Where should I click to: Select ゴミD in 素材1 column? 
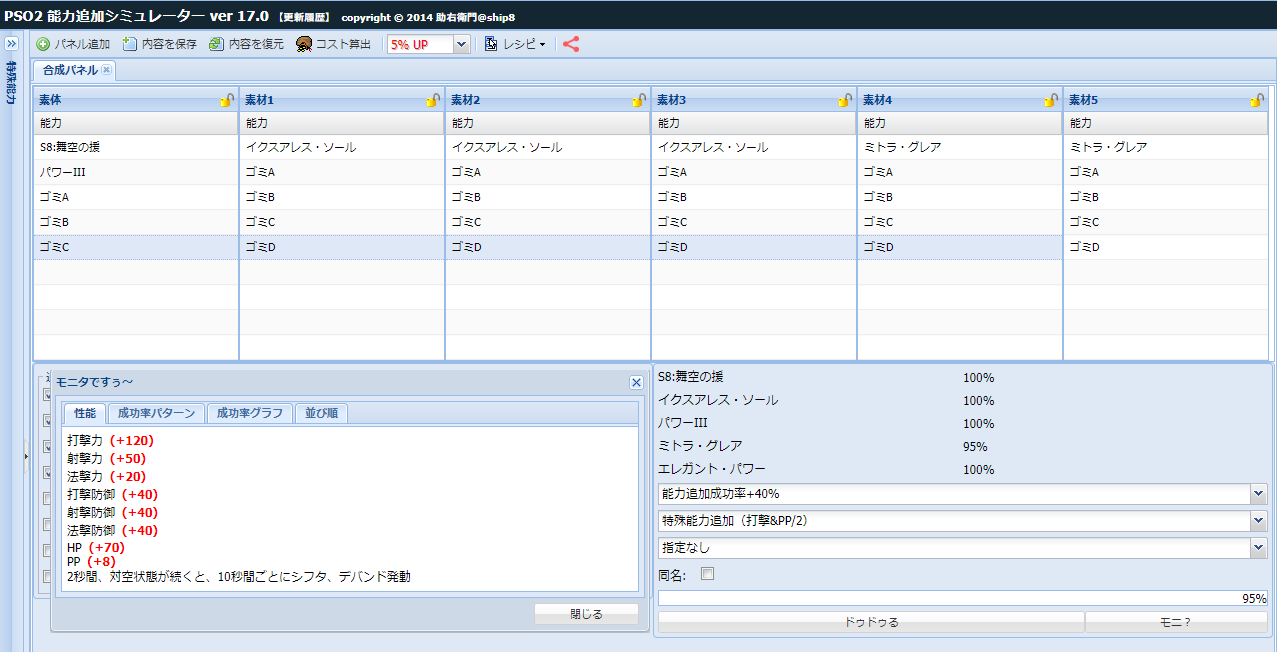click(342, 247)
